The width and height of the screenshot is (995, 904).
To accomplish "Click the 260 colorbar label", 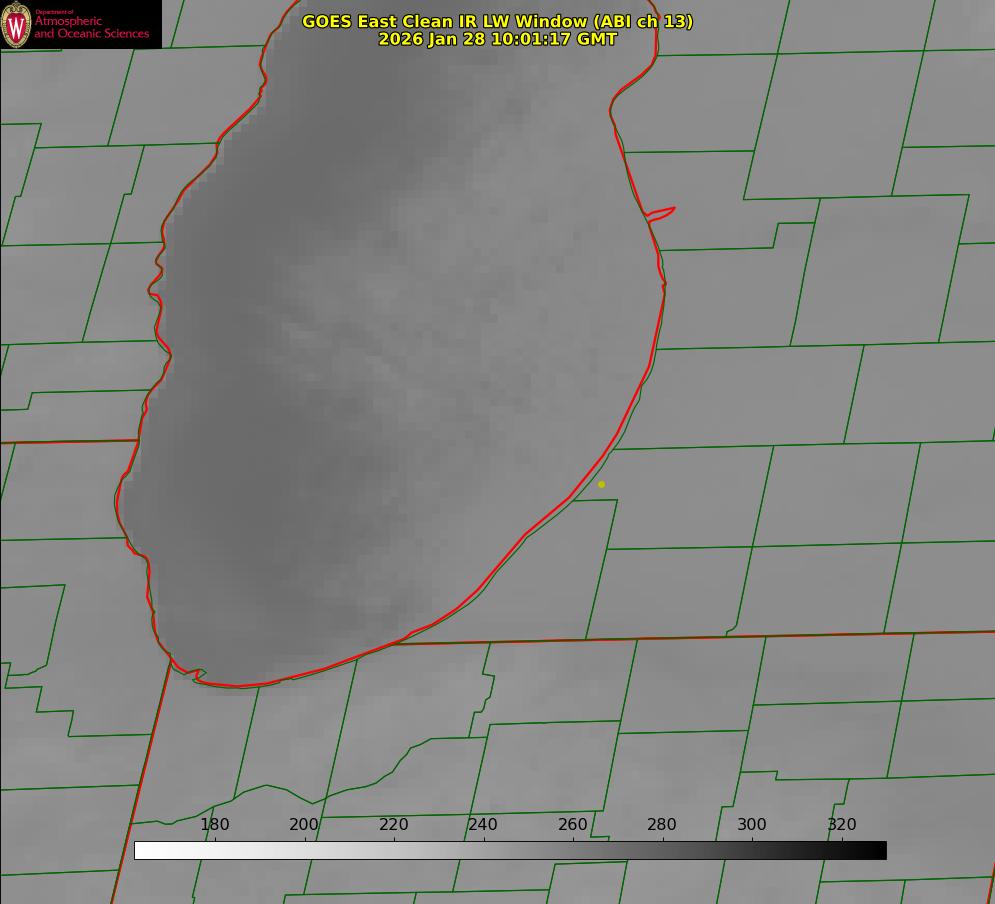I will click(x=572, y=824).
